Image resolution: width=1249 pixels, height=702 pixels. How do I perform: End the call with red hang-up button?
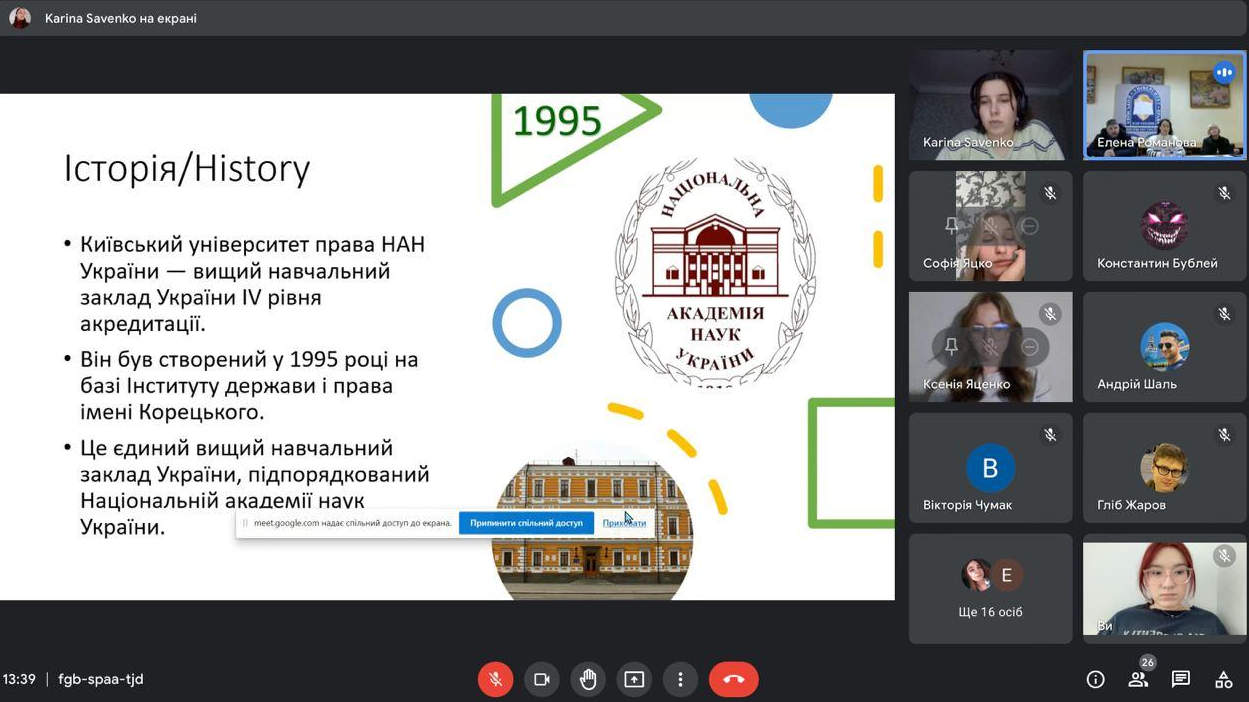[733, 679]
